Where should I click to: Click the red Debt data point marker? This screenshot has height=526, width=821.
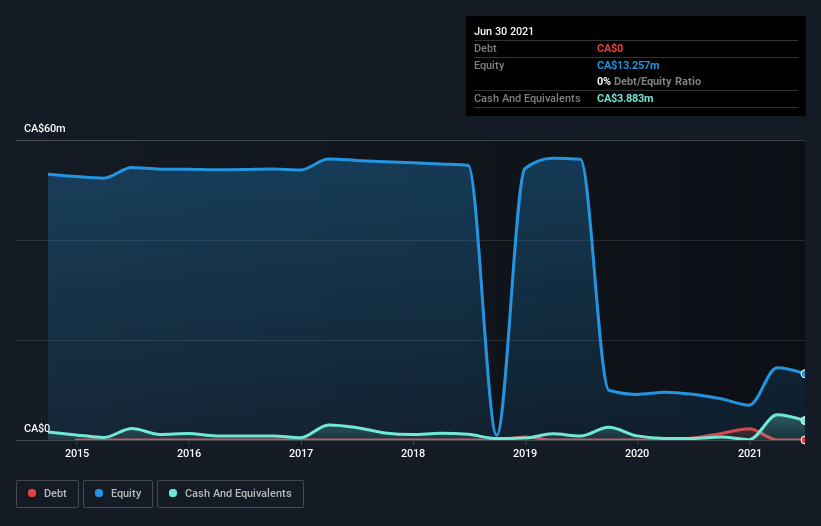[804, 440]
